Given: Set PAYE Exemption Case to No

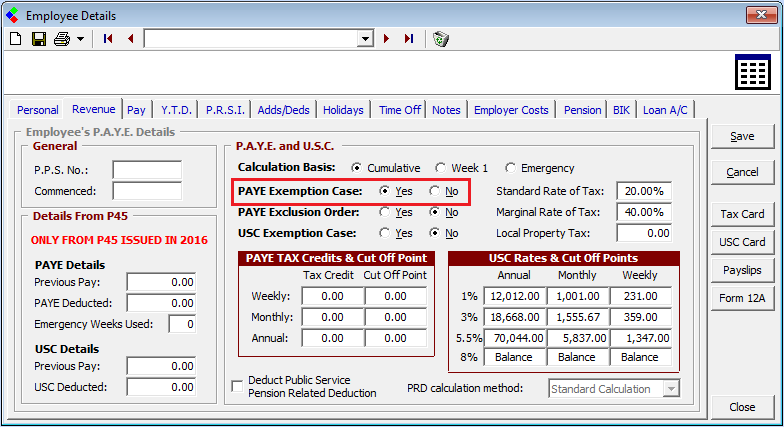Looking at the screenshot, I should tap(435, 191).
